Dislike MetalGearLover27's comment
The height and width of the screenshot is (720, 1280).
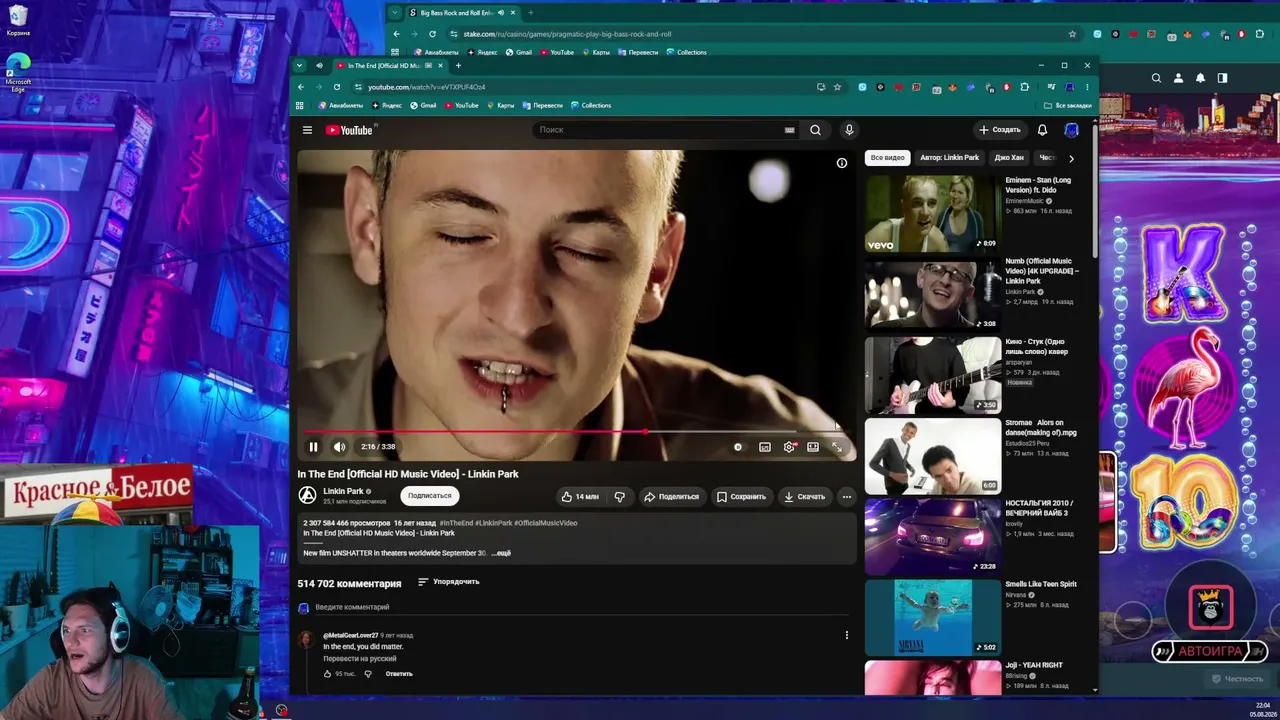(x=368, y=674)
